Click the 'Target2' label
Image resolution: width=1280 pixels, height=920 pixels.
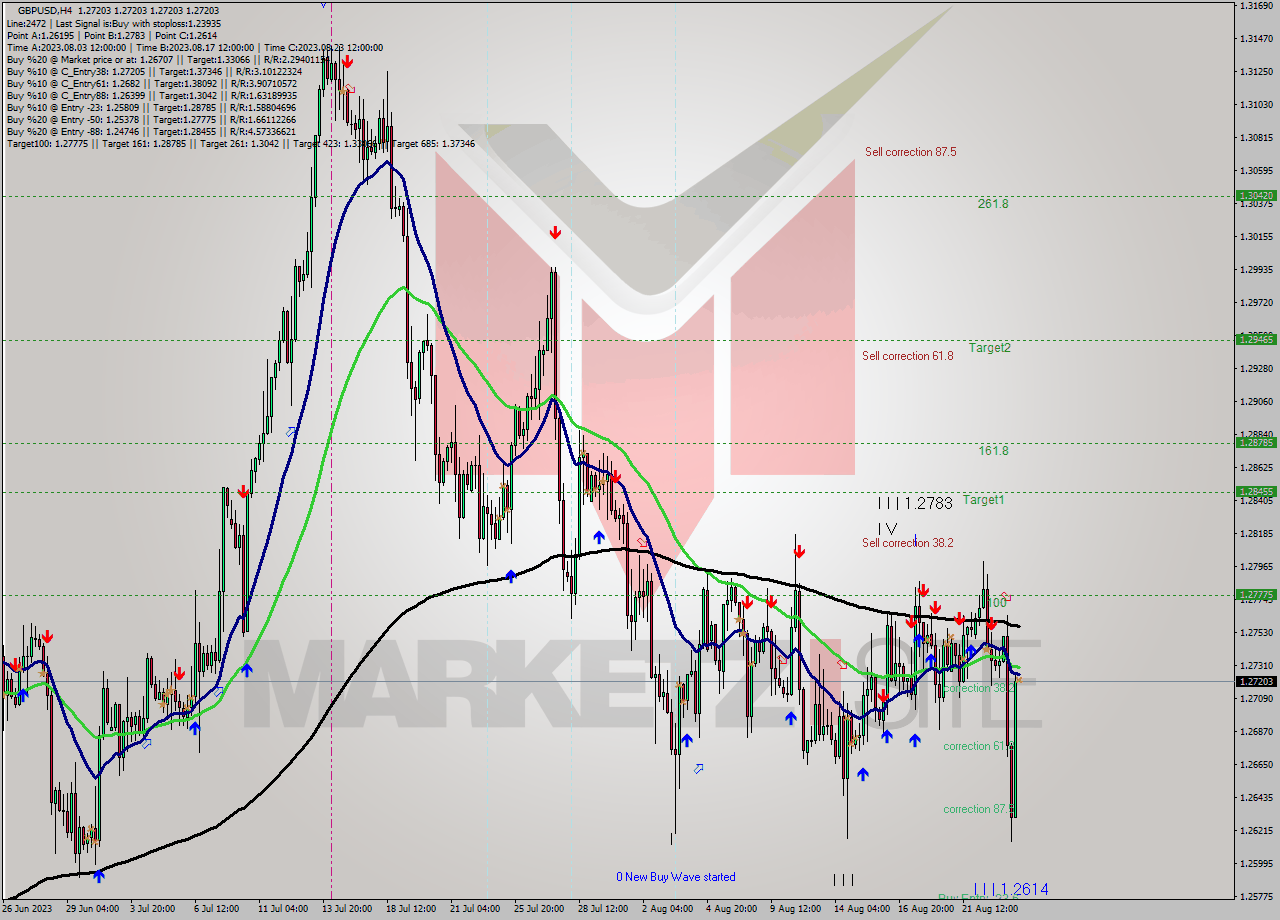tap(989, 348)
